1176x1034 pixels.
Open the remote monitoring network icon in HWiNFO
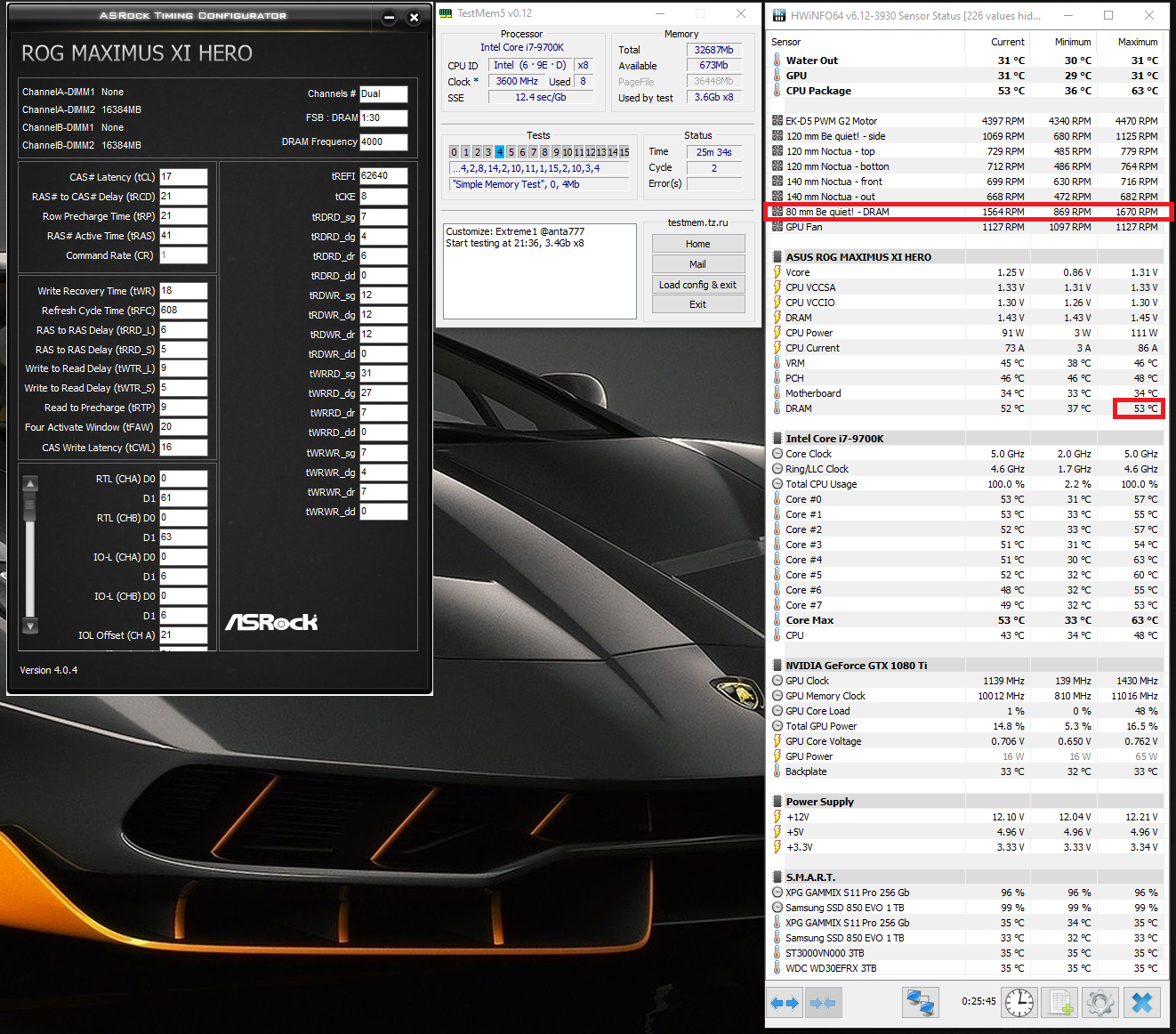(x=920, y=1003)
